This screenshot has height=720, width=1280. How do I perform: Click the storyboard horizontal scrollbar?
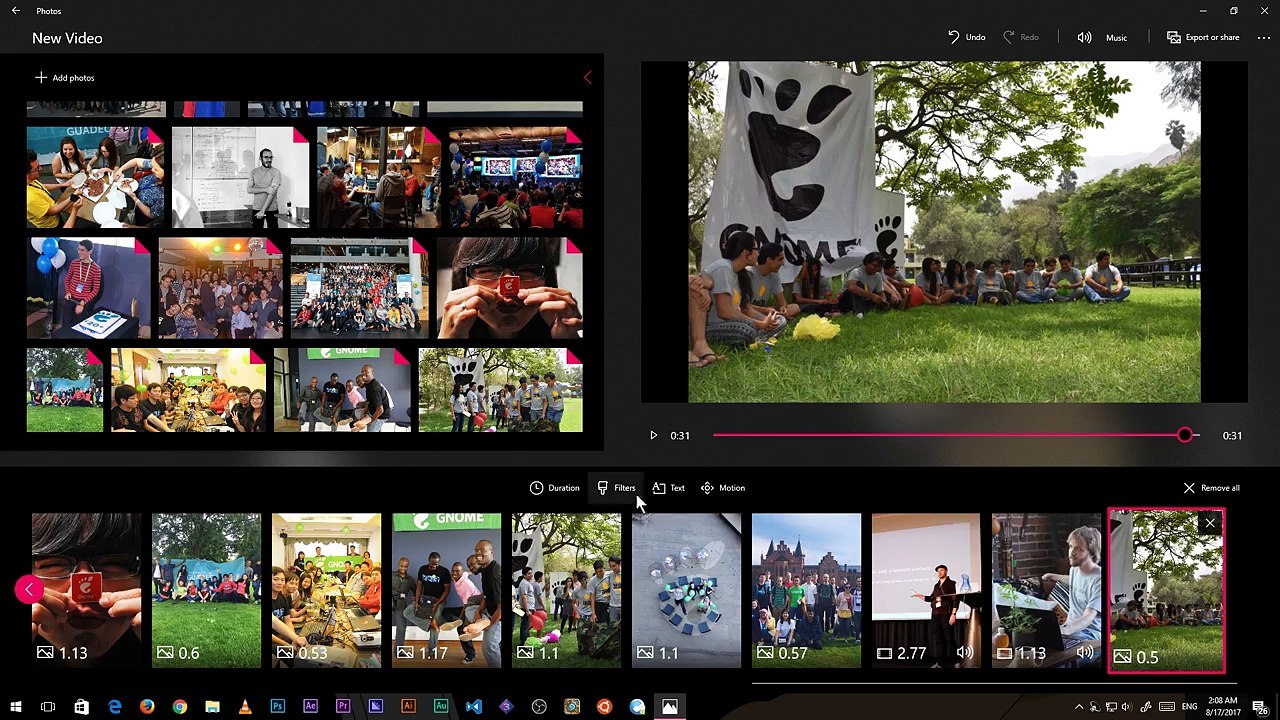pos(993,685)
